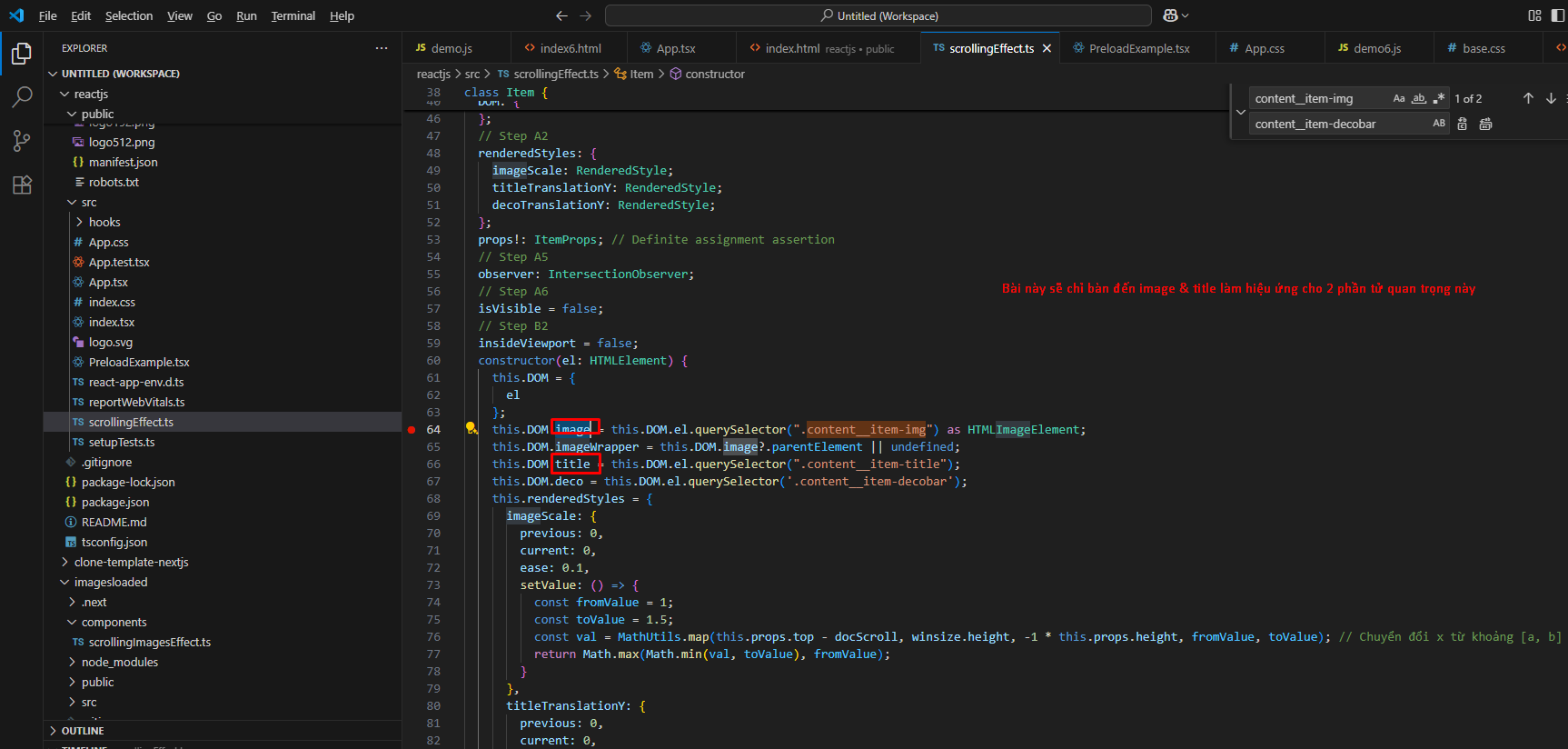Go to next match in find widget

click(x=1551, y=98)
